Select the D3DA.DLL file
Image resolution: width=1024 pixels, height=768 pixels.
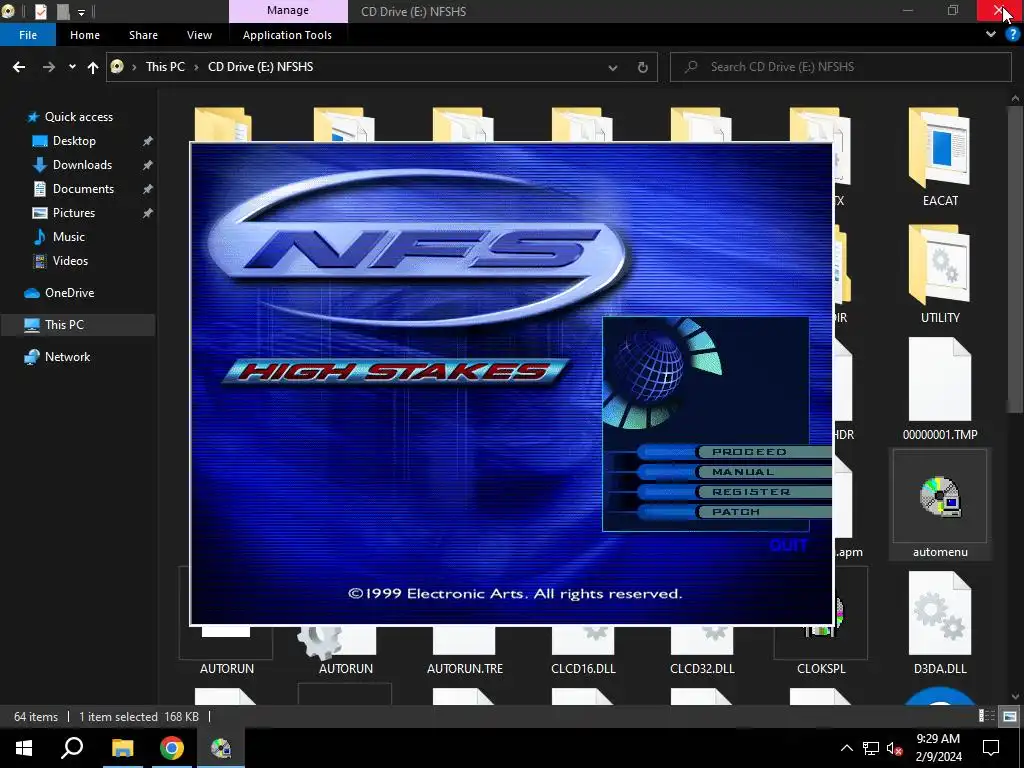coord(940,622)
